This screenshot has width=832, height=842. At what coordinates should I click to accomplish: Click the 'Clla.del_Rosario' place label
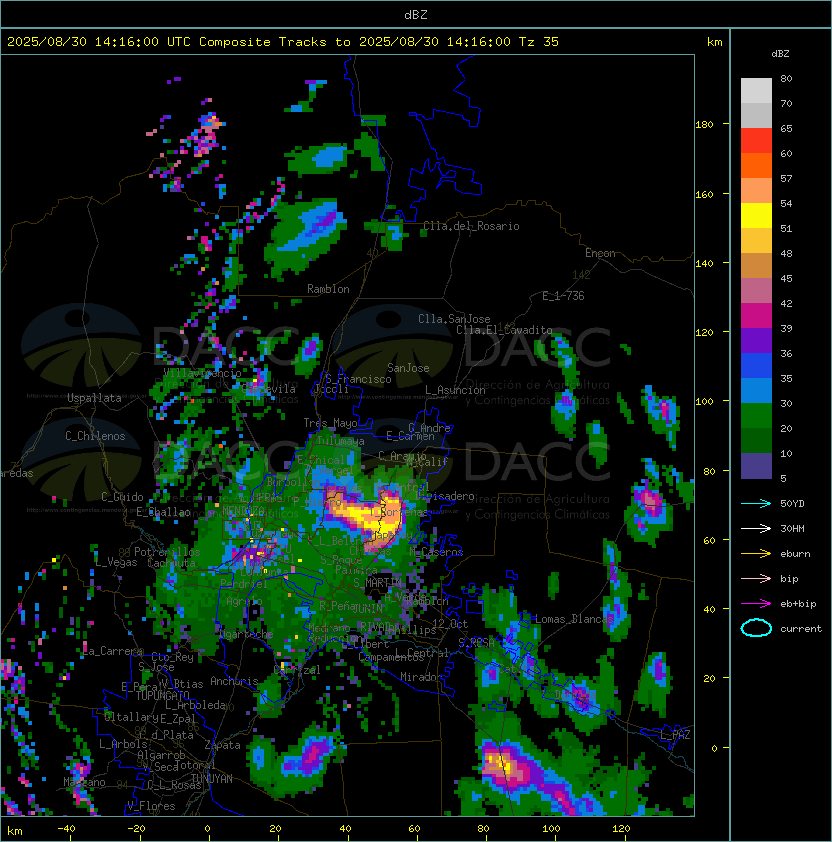[x=471, y=226]
